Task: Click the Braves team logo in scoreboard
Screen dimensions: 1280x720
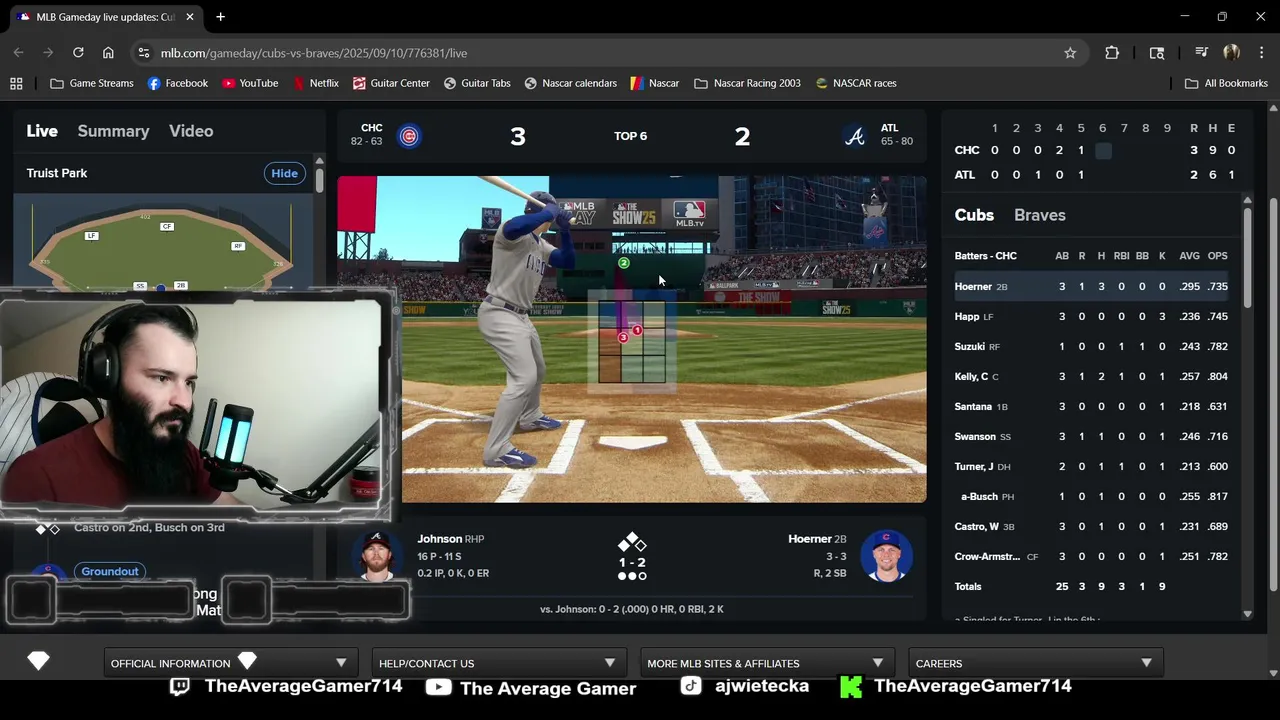Action: 855,136
